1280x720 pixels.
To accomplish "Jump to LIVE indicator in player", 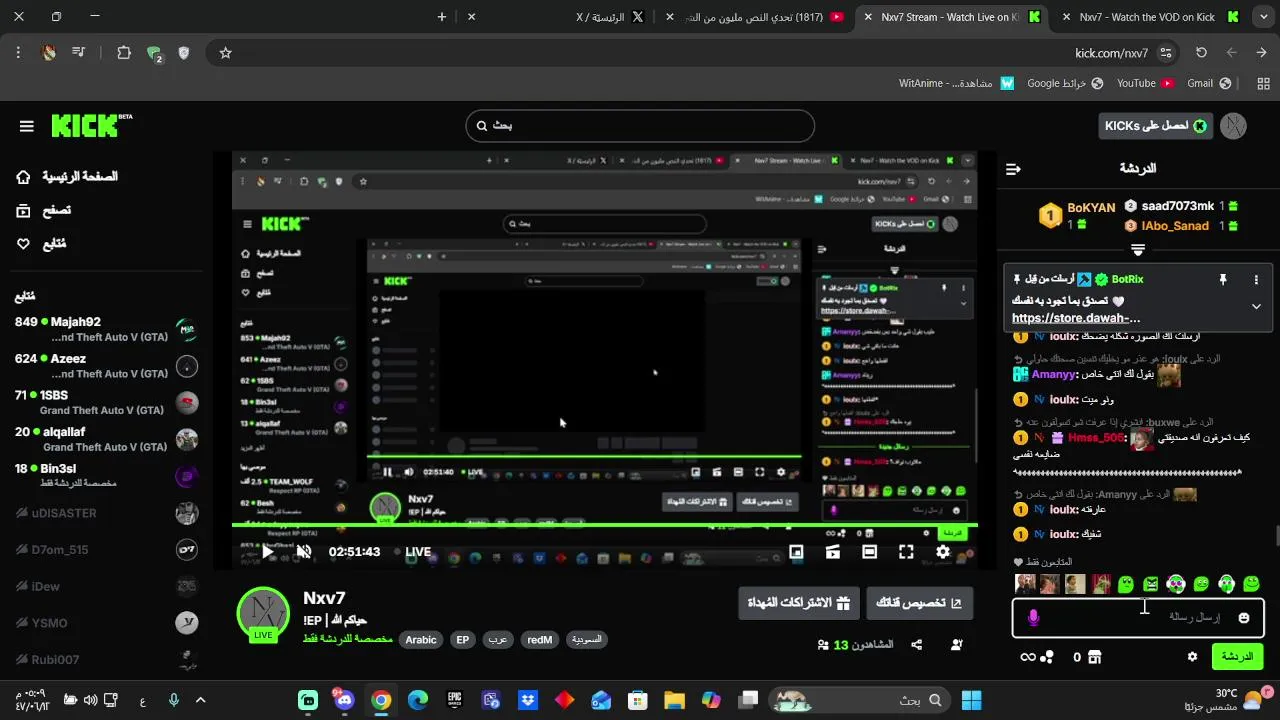I will point(411,552).
